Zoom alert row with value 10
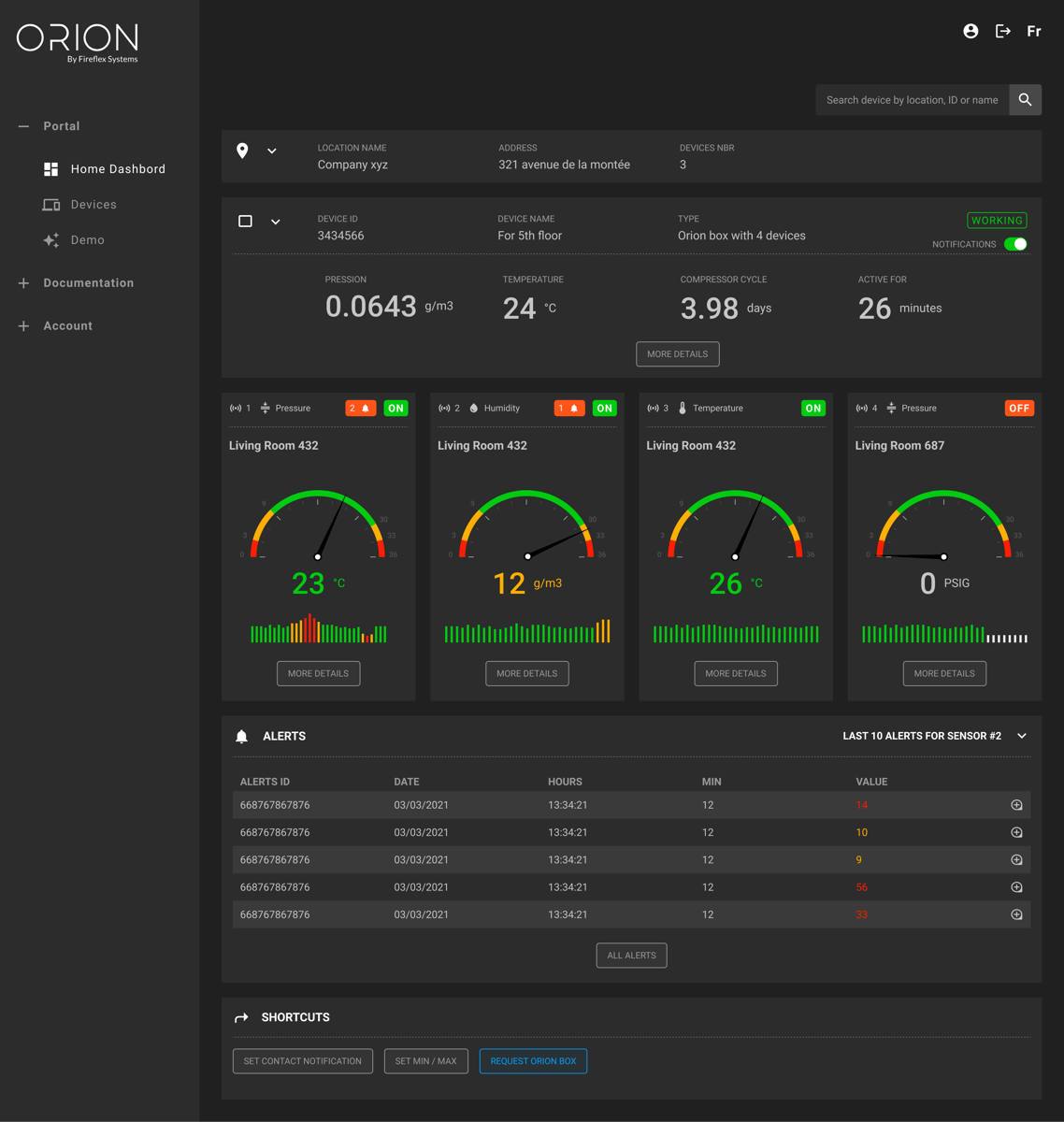The image size is (1064, 1122). tap(1016, 832)
